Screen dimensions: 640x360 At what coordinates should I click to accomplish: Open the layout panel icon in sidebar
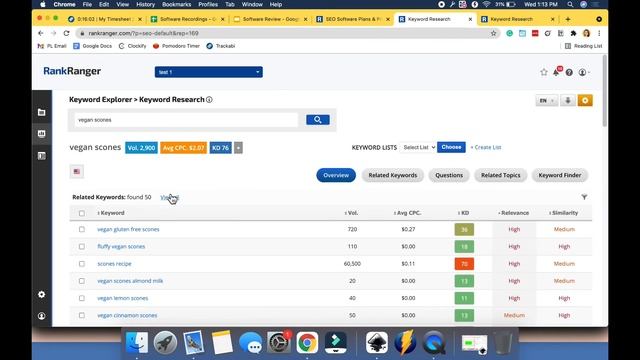pos(42,156)
